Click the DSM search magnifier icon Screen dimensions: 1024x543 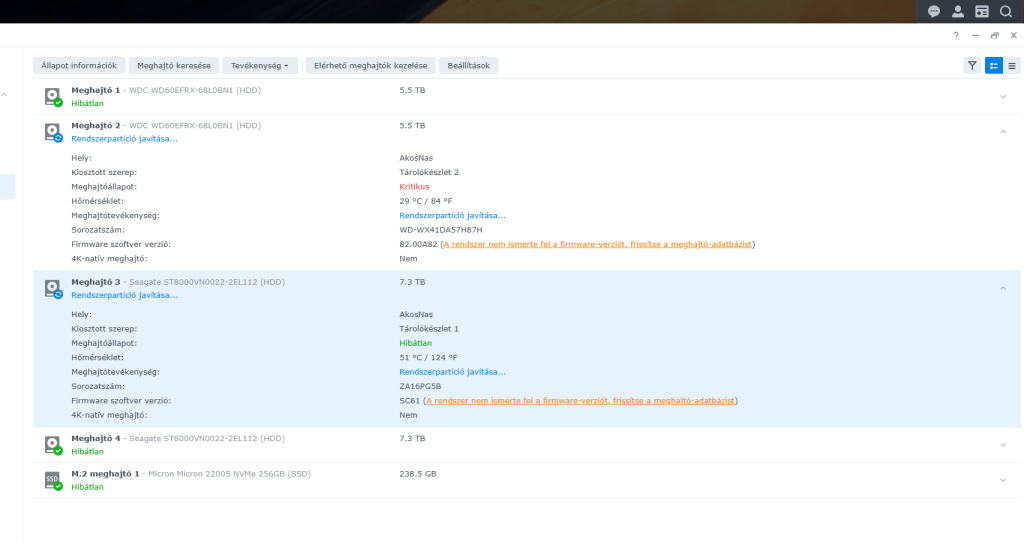(1006, 12)
